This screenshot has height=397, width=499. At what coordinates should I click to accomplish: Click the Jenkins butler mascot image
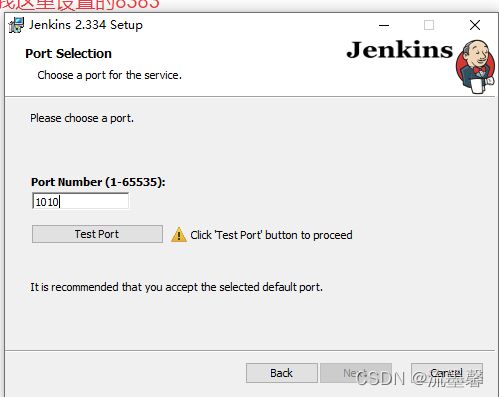pyautogui.click(x=475, y=67)
